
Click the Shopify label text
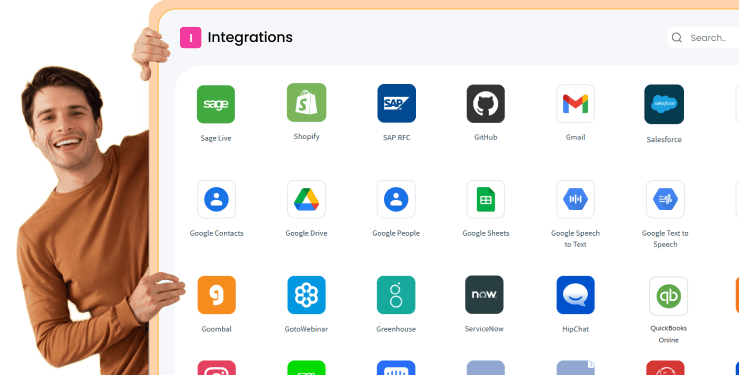(x=306, y=137)
